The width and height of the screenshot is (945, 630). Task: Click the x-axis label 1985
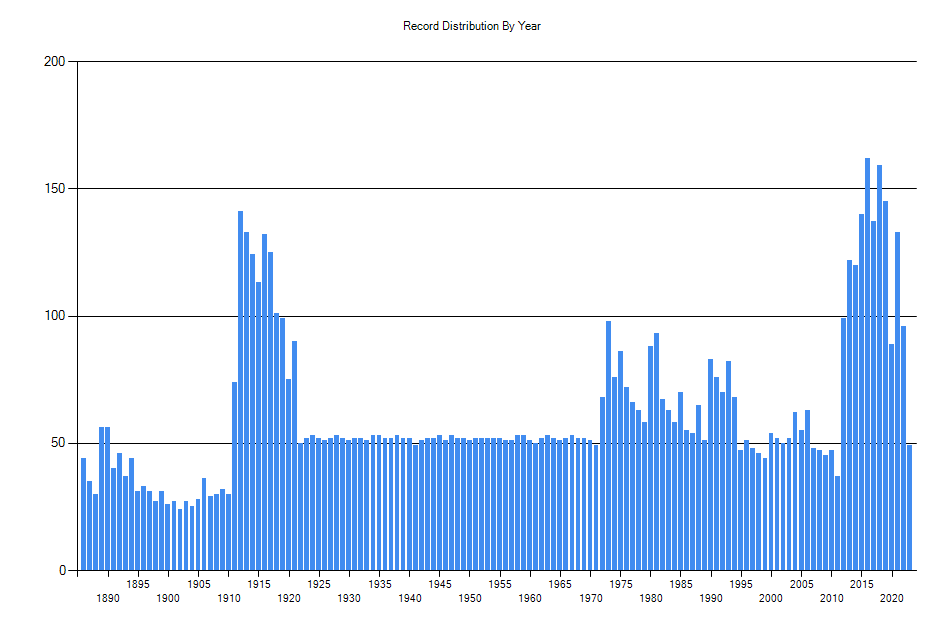[x=680, y=584]
